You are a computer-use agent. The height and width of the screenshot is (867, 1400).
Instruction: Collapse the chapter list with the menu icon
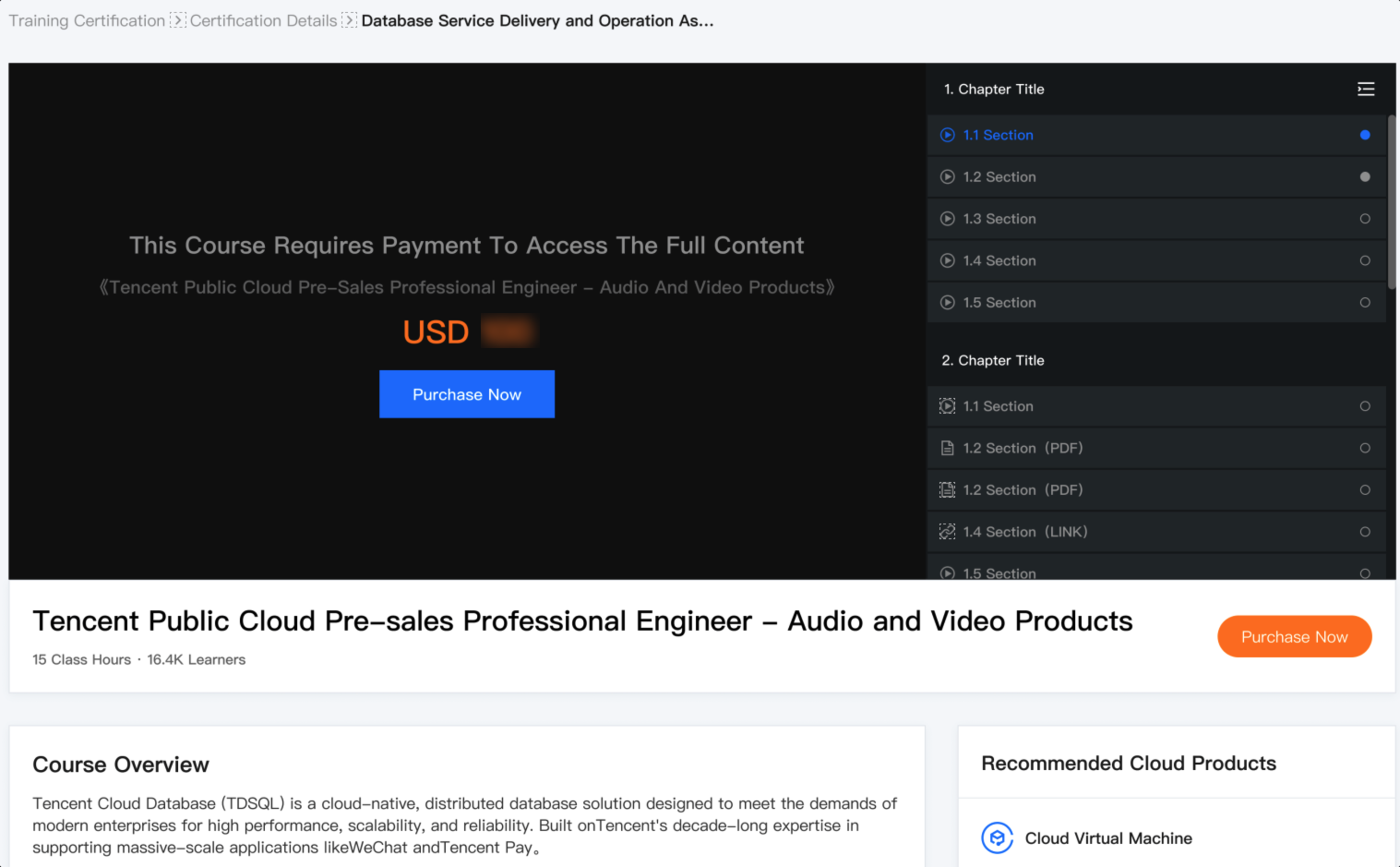(x=1366, y=89)
